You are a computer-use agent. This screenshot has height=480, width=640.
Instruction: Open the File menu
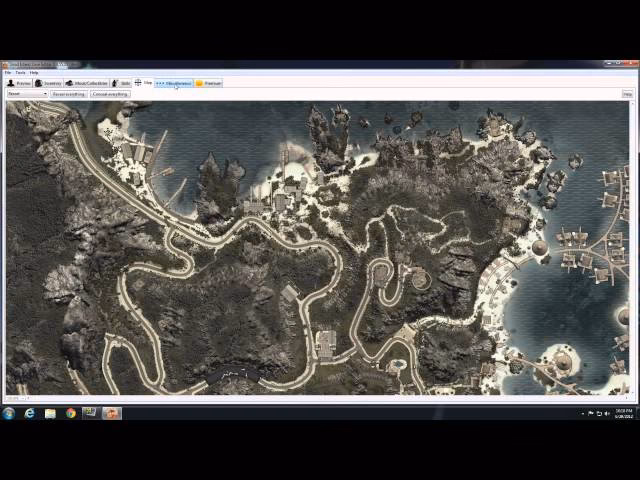[8, 73]
